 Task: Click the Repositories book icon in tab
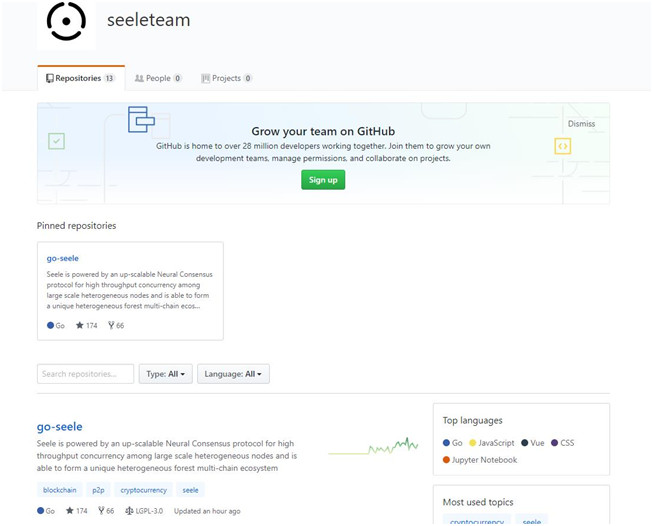click(x=50, y=78)
